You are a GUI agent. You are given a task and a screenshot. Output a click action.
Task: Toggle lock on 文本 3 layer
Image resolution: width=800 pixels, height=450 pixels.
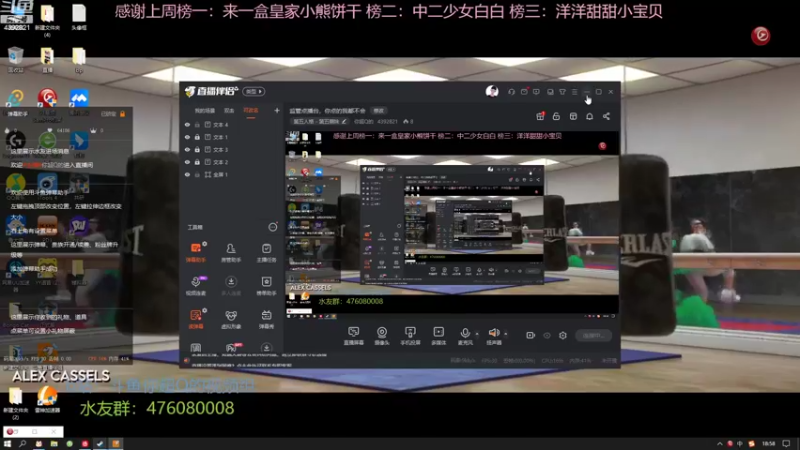(197, 149)
